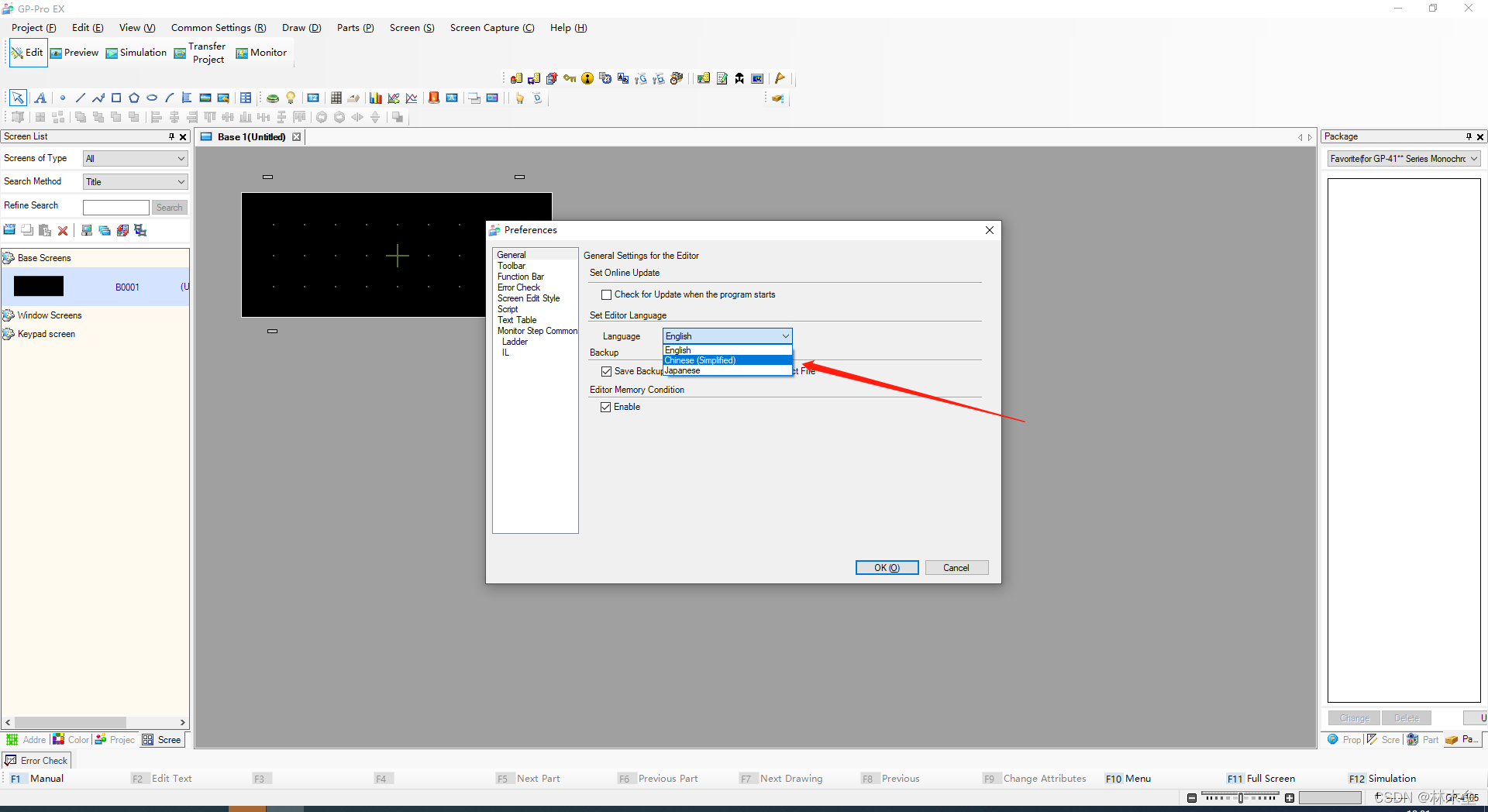Viewport: 1488px width, 812px height.
Task: Open the Project menu
Action: 33,28
